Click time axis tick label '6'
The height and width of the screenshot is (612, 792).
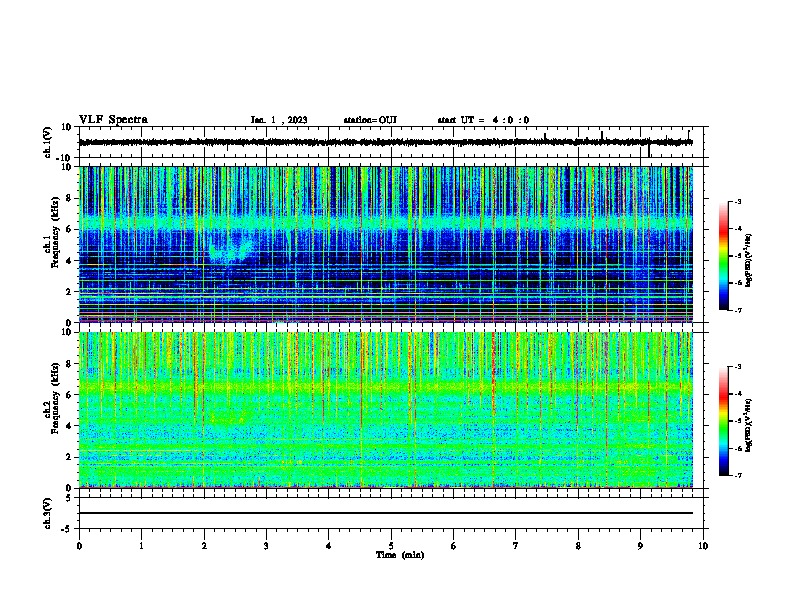click(454, 546)
